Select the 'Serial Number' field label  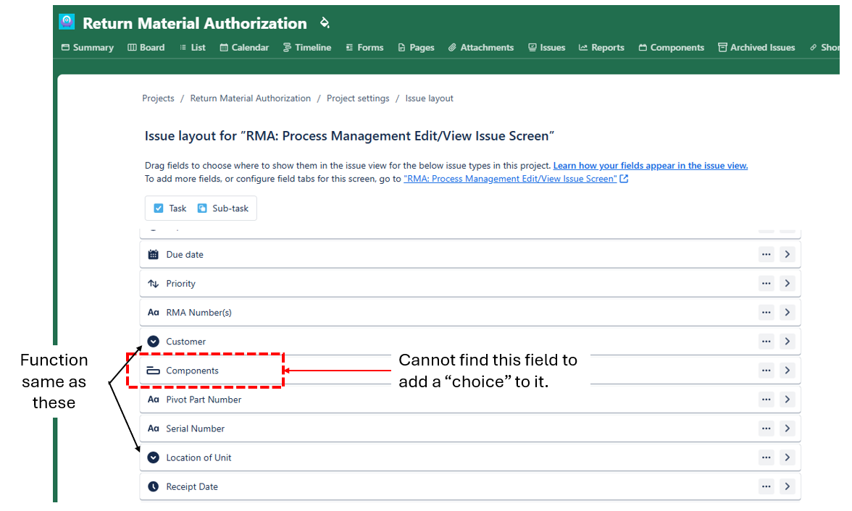point(195,429)
